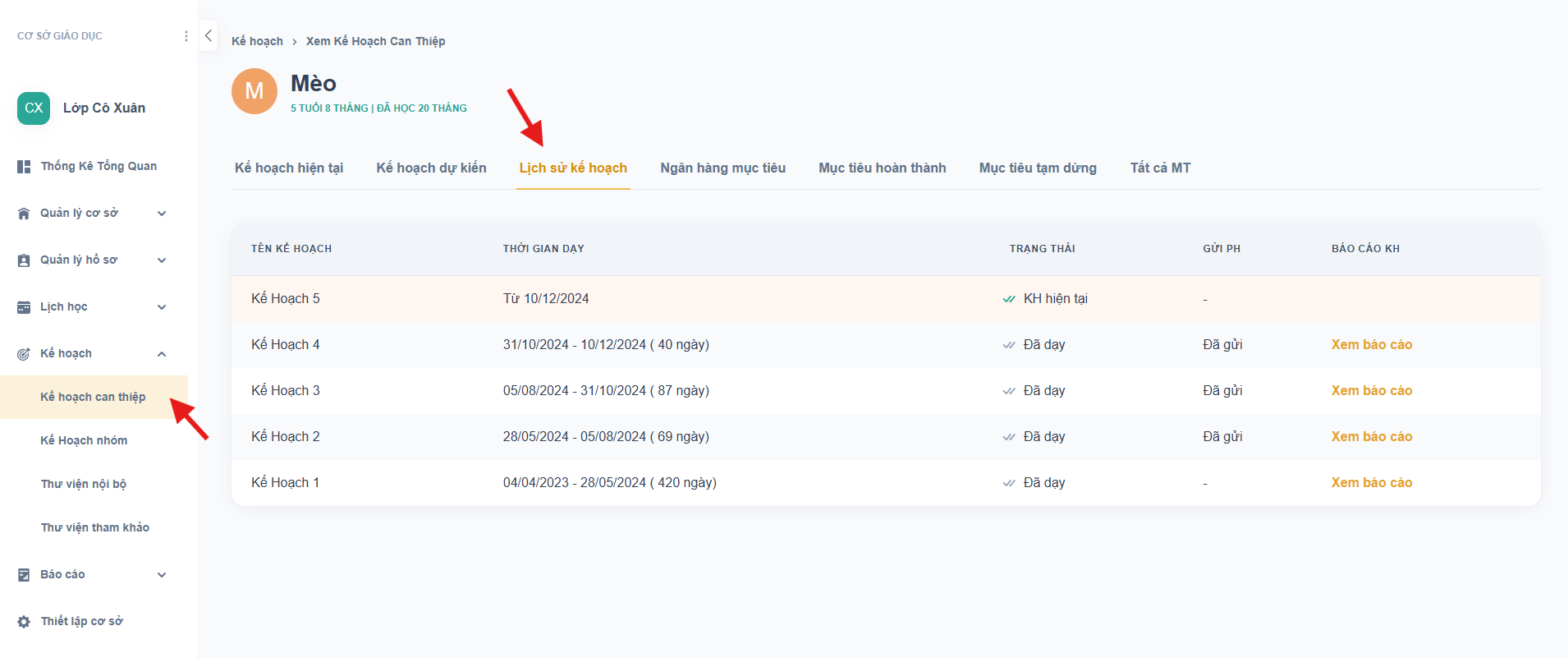Open Xem báo cáo for Kế Hoạch 4
This screenshot has height=658, width=1568.
point(1371,345)
